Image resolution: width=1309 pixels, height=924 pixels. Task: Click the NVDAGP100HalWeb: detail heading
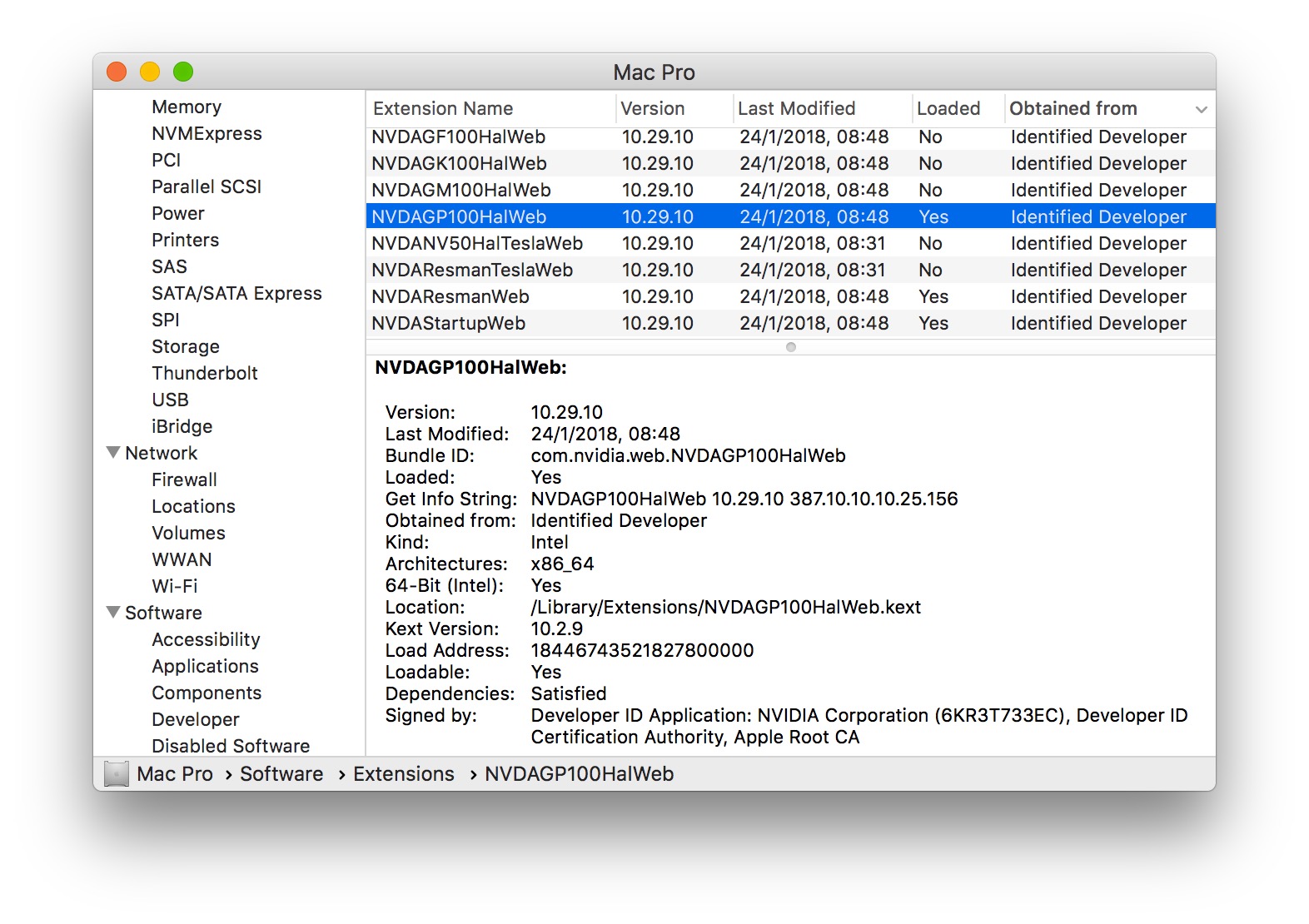pyautogui.click(x=470, y=367)
